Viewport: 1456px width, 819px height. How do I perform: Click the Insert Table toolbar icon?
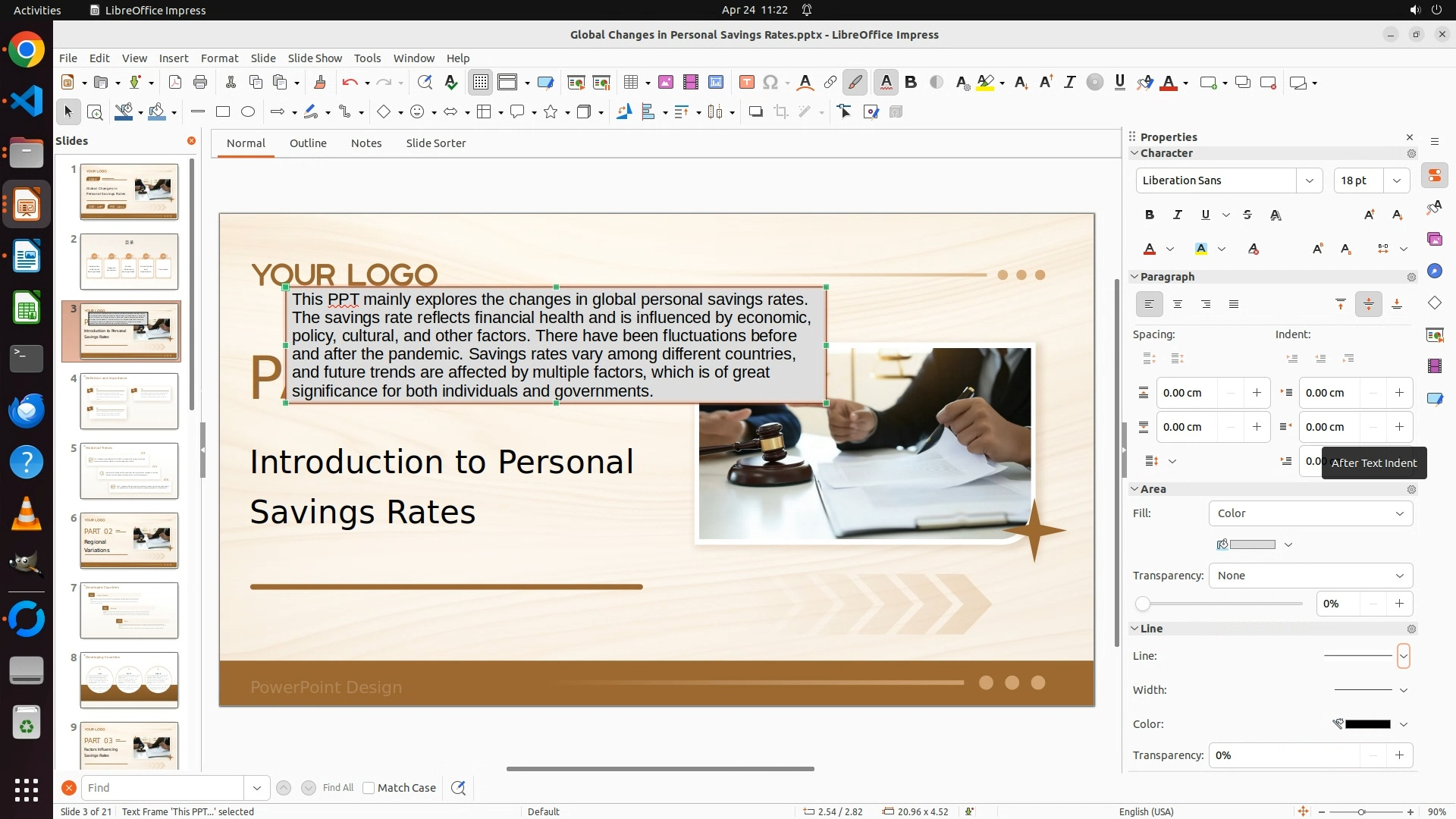[630, 83]
